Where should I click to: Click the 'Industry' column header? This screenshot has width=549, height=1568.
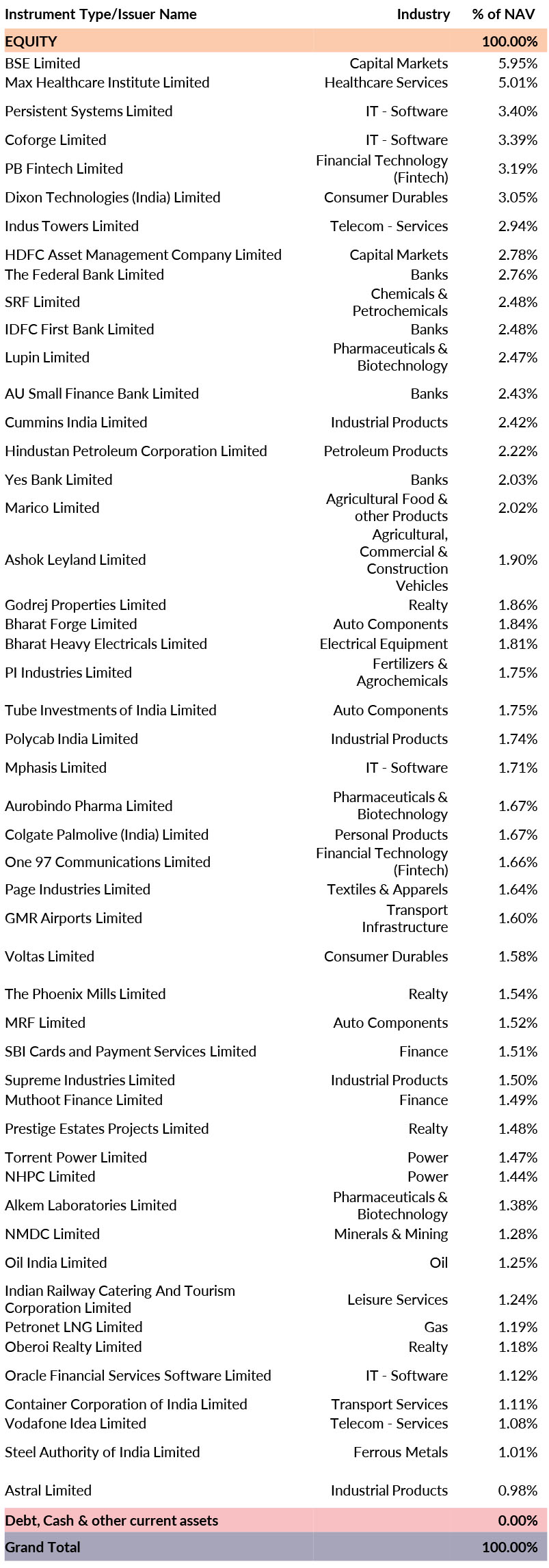point(423,14)
